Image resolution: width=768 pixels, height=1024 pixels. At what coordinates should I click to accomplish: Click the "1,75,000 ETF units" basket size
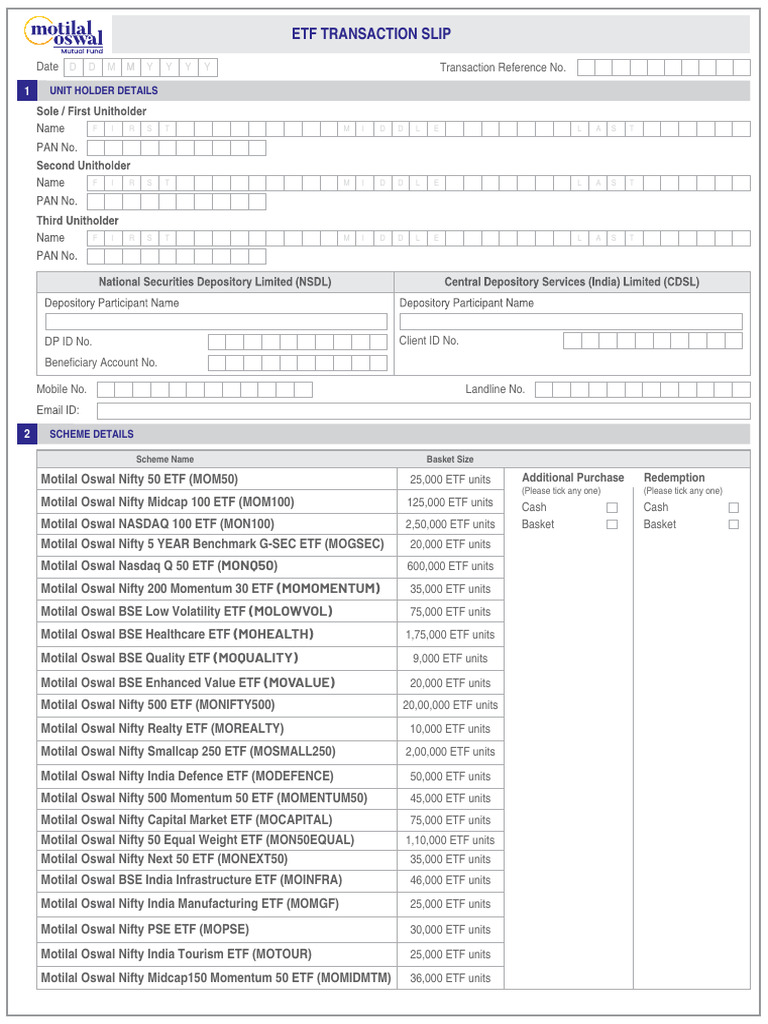pos(450,635)
